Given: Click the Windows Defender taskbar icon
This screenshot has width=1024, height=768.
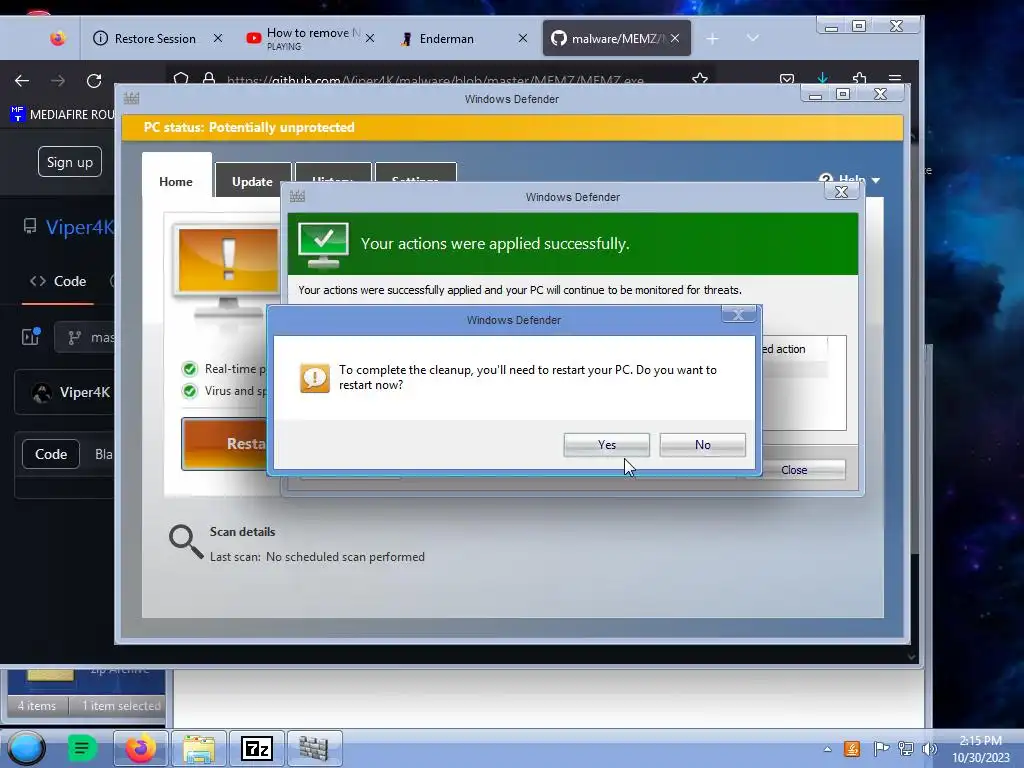Looking at the screenshot, I should point(314,748).
